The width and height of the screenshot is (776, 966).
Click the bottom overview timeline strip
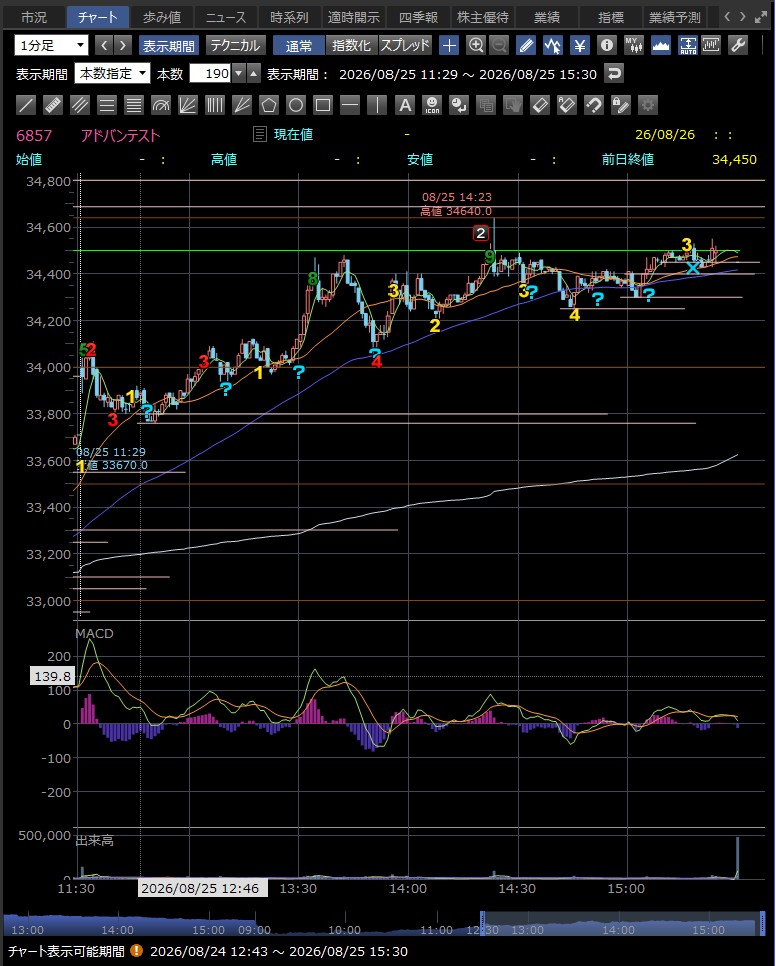click(x=382, y=924)
